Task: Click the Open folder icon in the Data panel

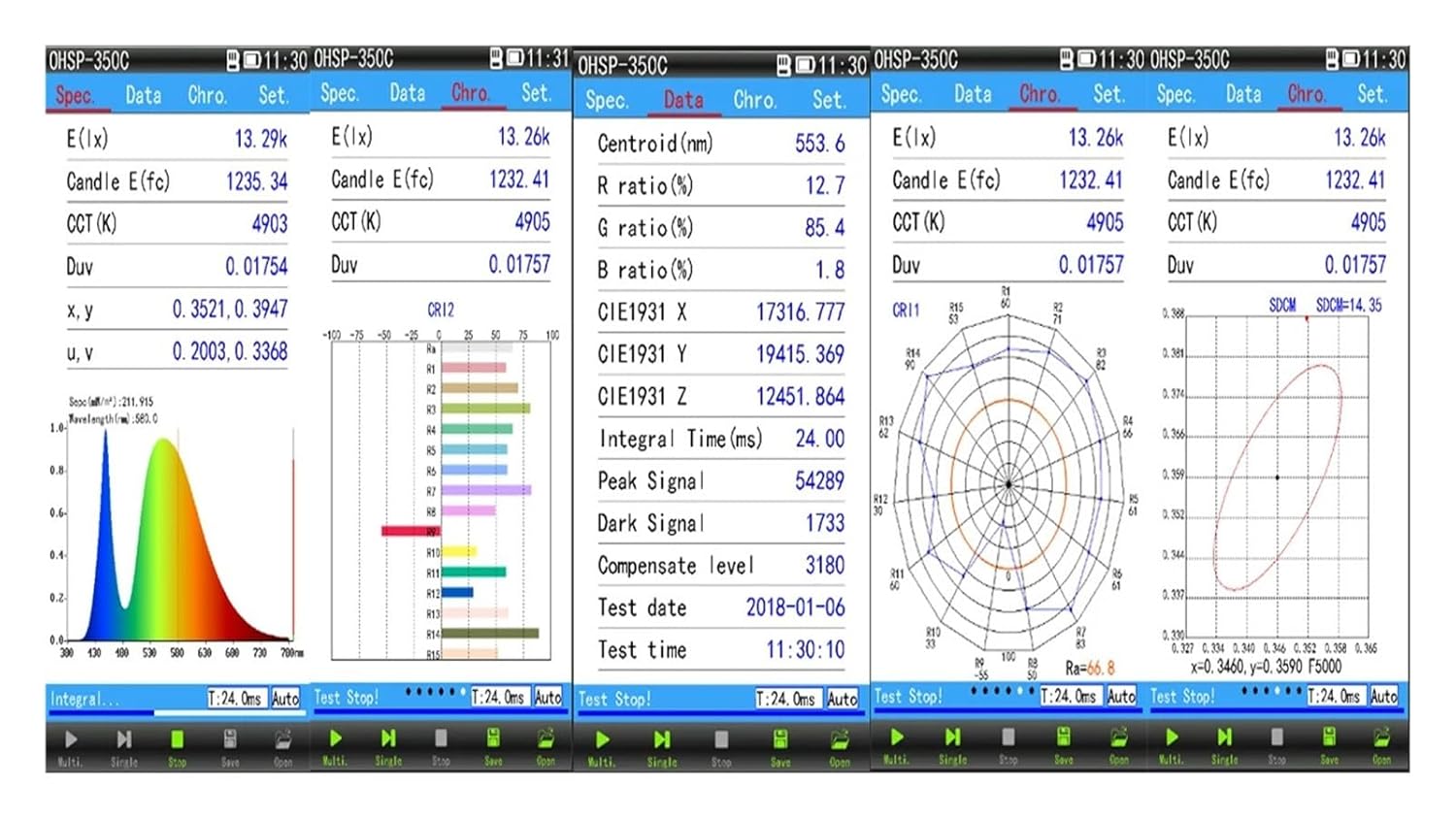Action: coord(839,741)
